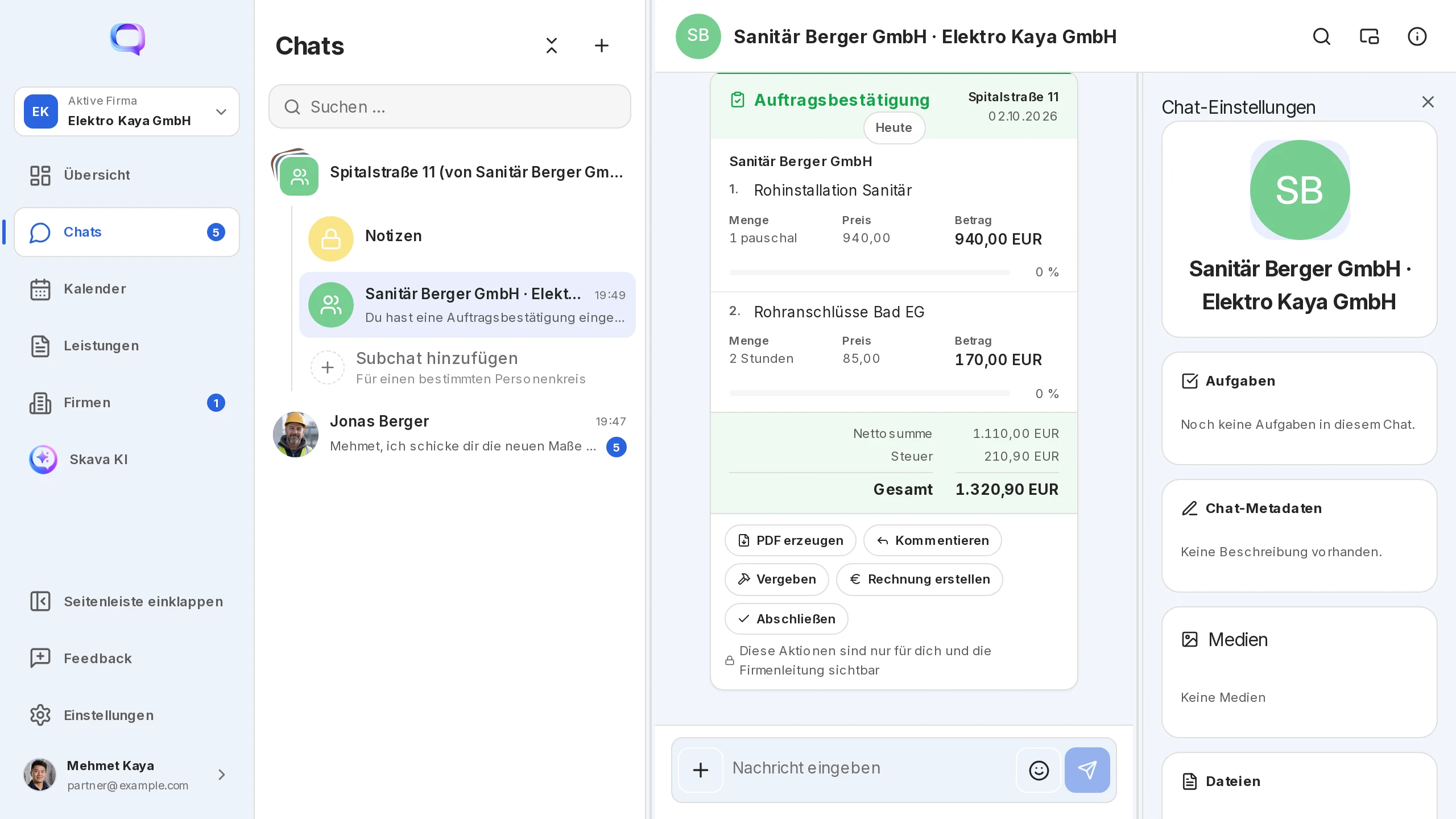The width and height of the screenshot is (1456, 819).
Task: Open Skava KI assistant
Action: pos(127,460)
